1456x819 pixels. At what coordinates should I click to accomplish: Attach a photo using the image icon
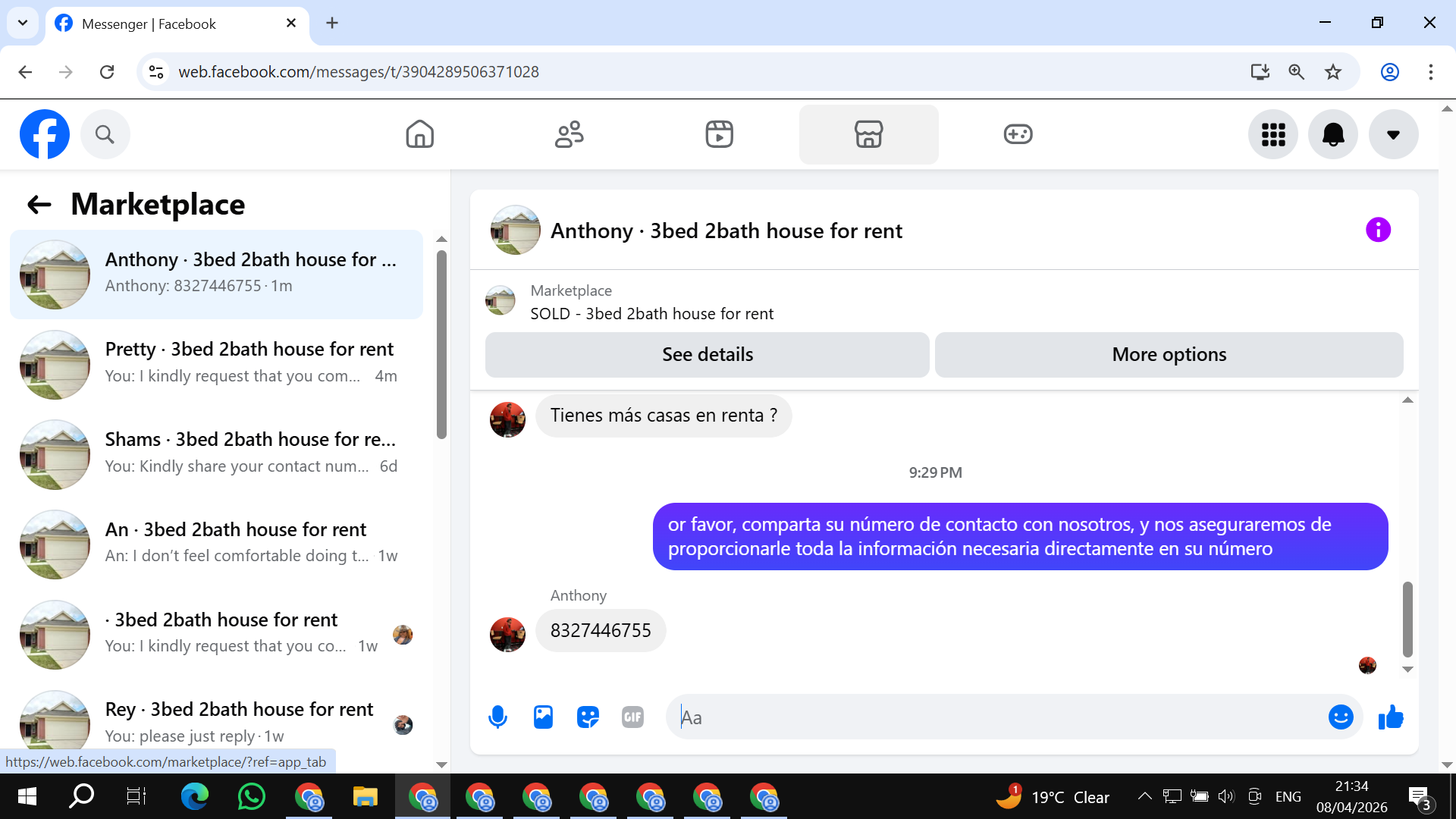[x=543, y=717]
